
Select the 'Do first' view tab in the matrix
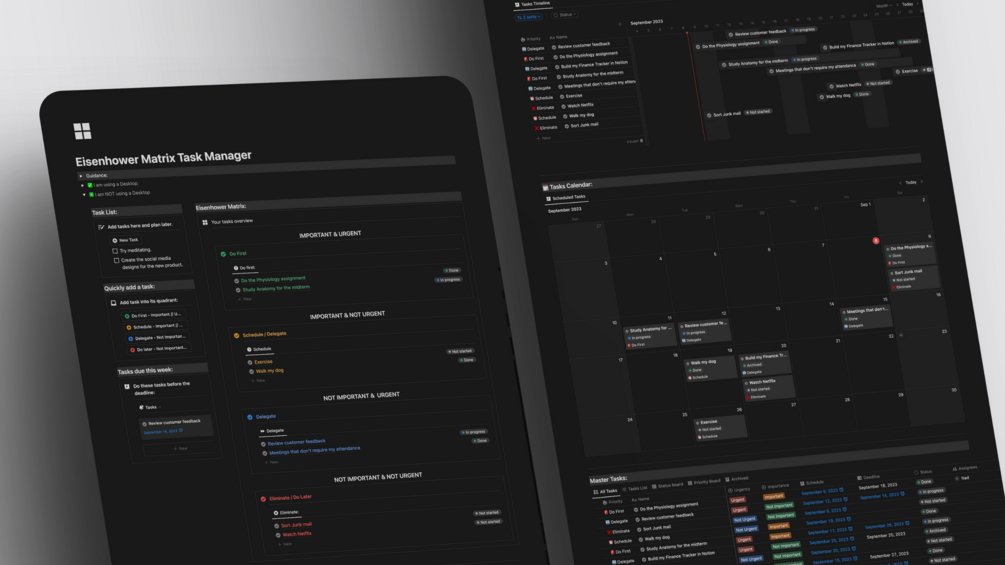(244, 268)
